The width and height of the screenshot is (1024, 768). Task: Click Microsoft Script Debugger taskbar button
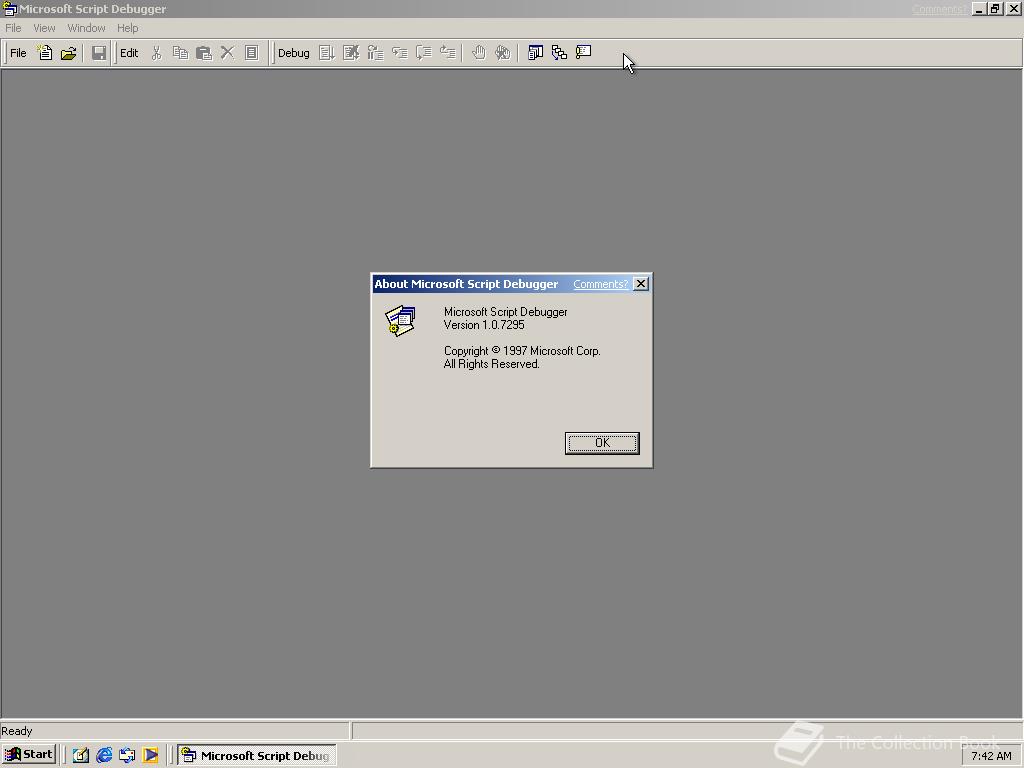(257, 756)
